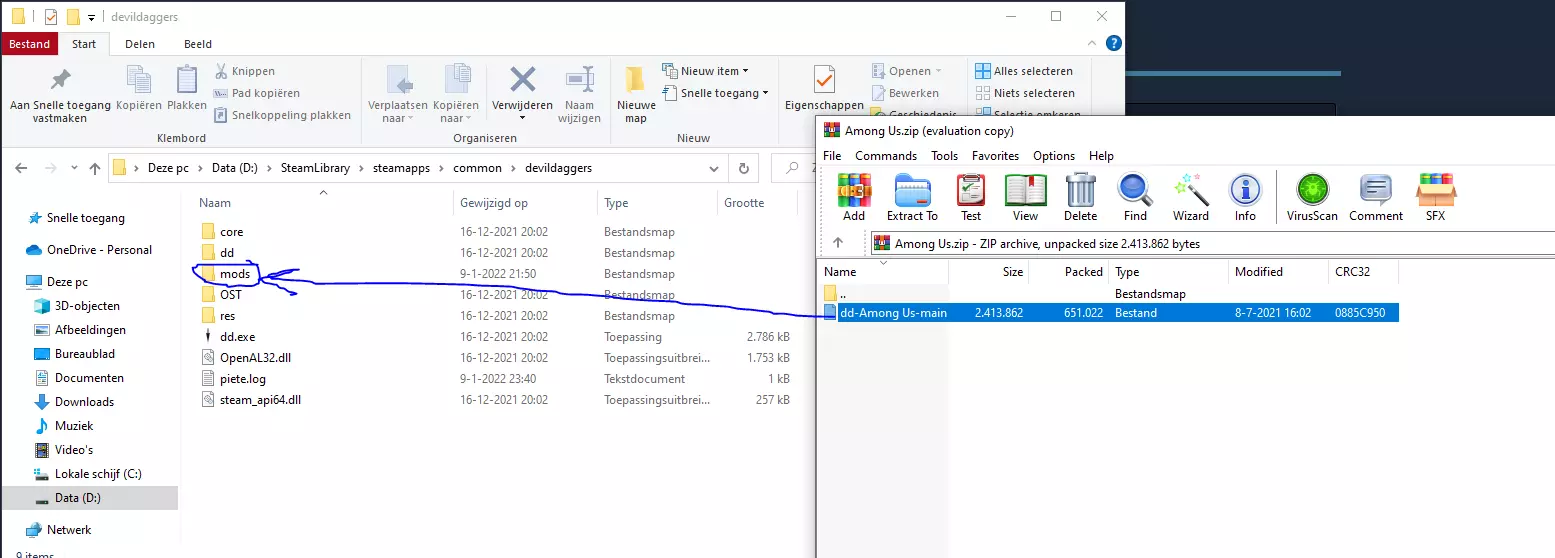Select mods folder in file list
This screenshot has width=1555, height=558.
click(235, 273)
